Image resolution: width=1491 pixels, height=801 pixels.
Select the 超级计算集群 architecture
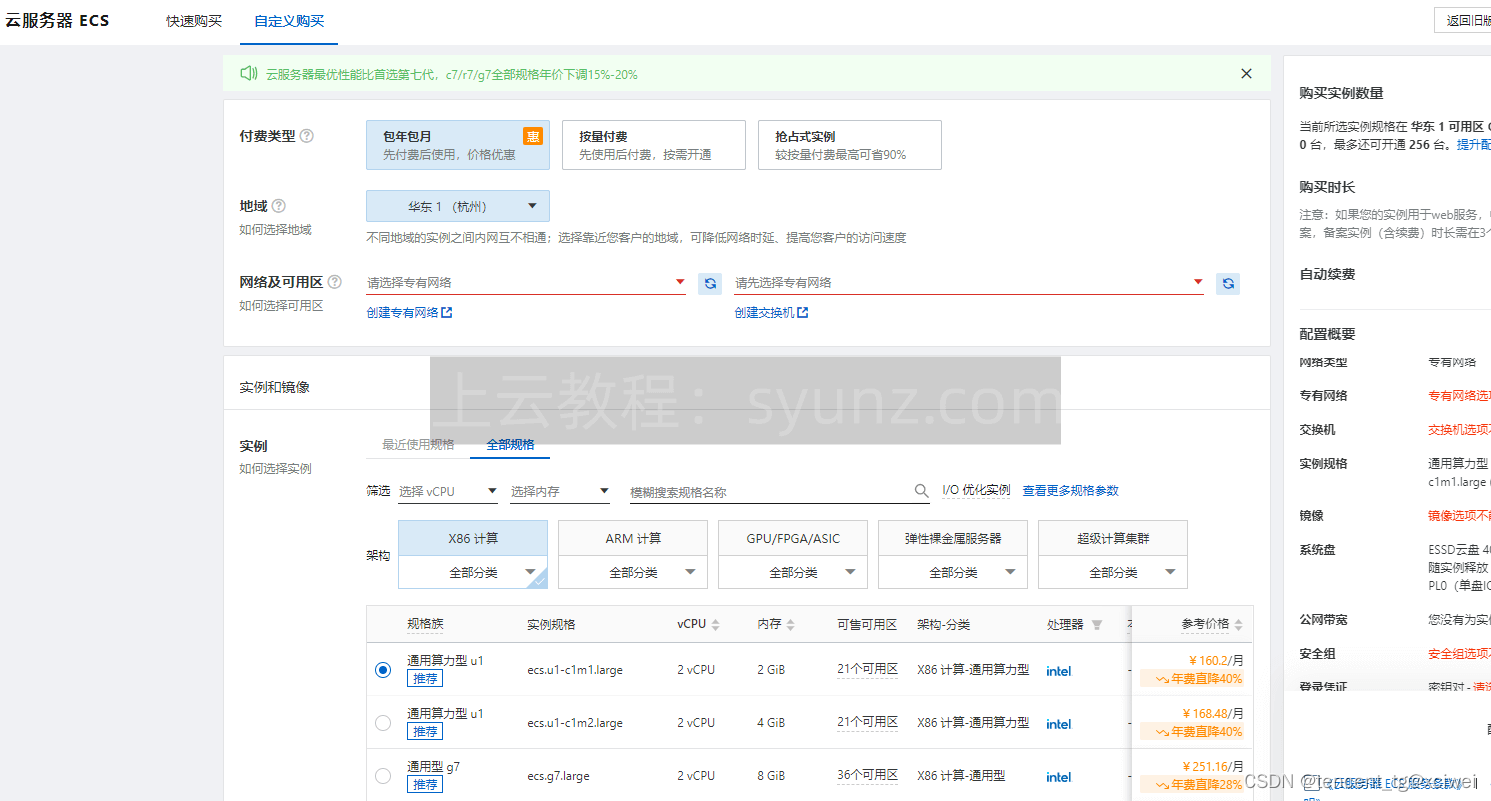point(1113,538)
